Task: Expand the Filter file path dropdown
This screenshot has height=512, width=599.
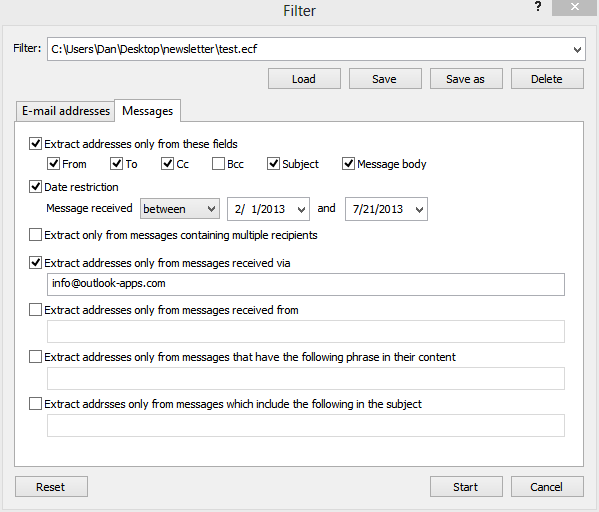Action: coord(577,49)
